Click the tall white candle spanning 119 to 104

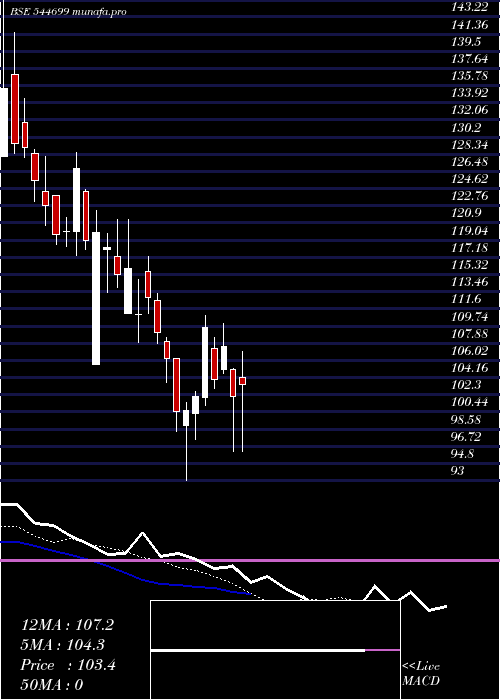pyautogui.click(x=96, y=298)
